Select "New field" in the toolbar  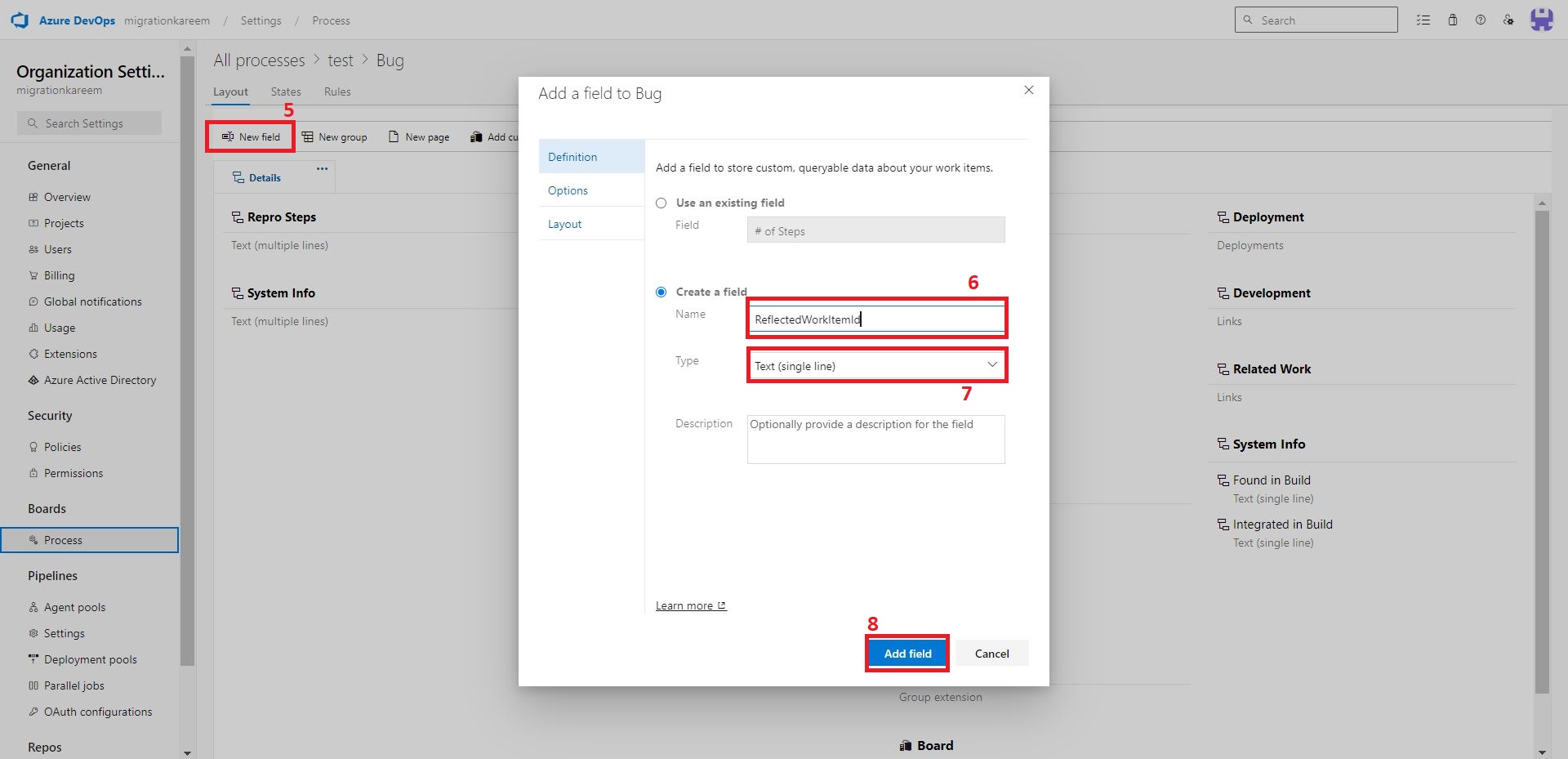[x=250, y=136]
